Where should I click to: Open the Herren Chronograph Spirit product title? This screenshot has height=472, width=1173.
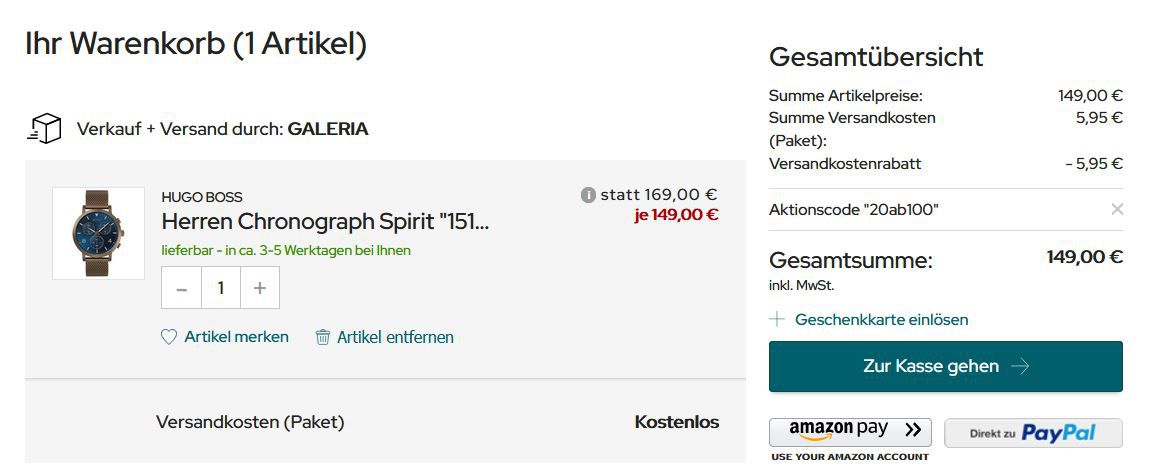click(325, 221)
